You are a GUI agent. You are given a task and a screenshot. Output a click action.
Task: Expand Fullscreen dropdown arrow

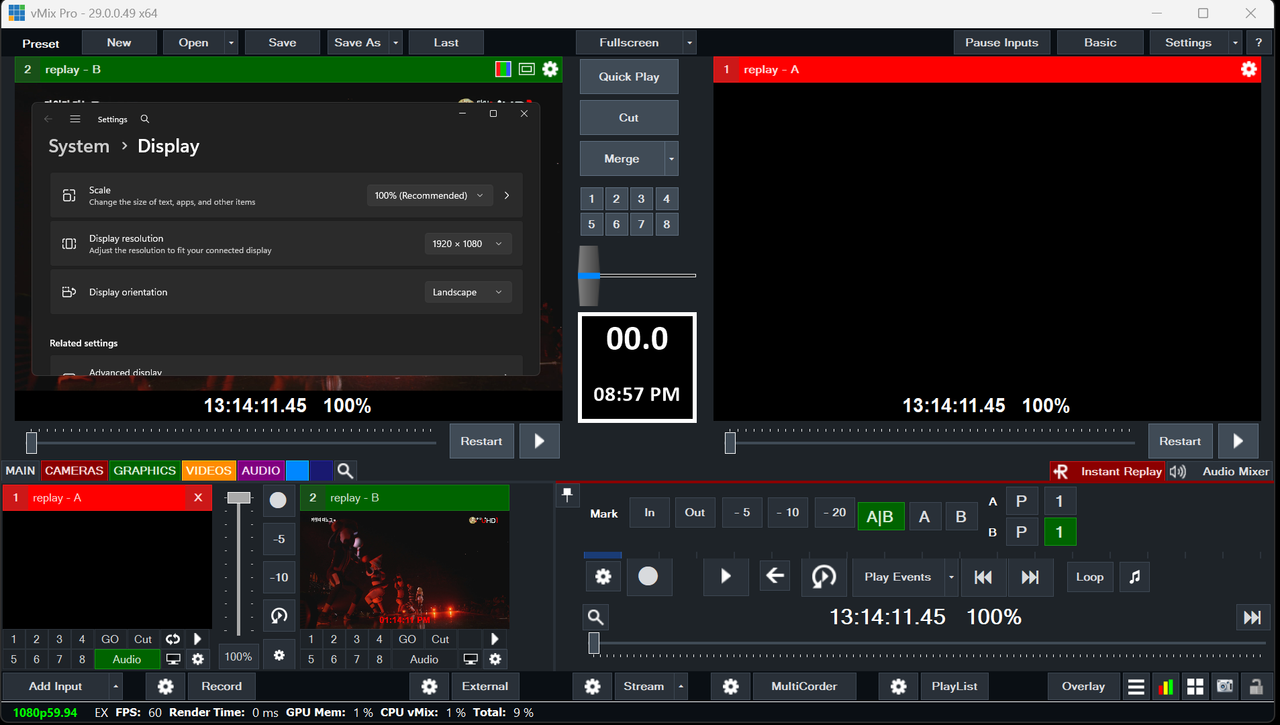(689, 43)
